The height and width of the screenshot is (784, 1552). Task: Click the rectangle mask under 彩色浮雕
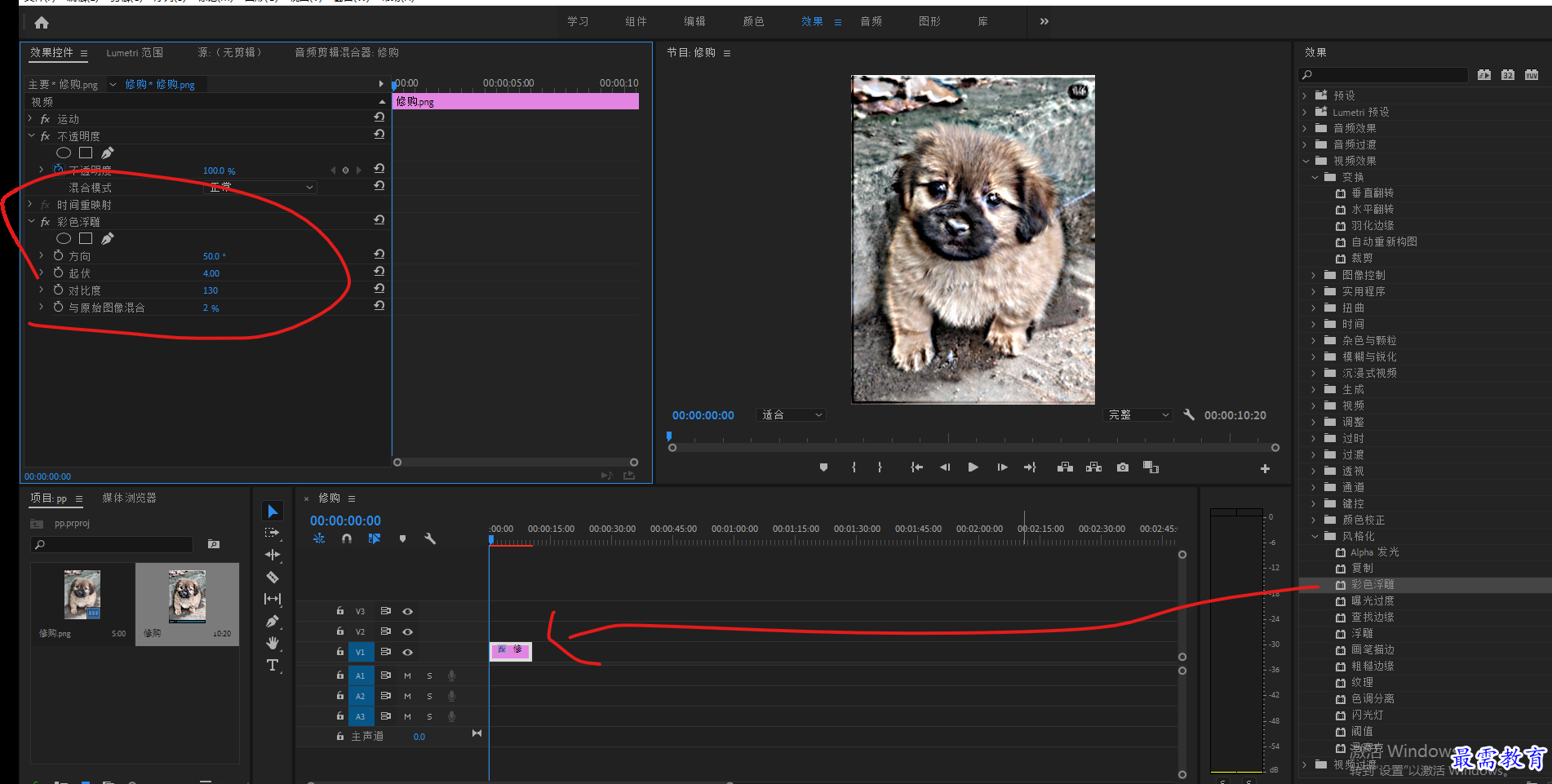click(x=86, y=238)
